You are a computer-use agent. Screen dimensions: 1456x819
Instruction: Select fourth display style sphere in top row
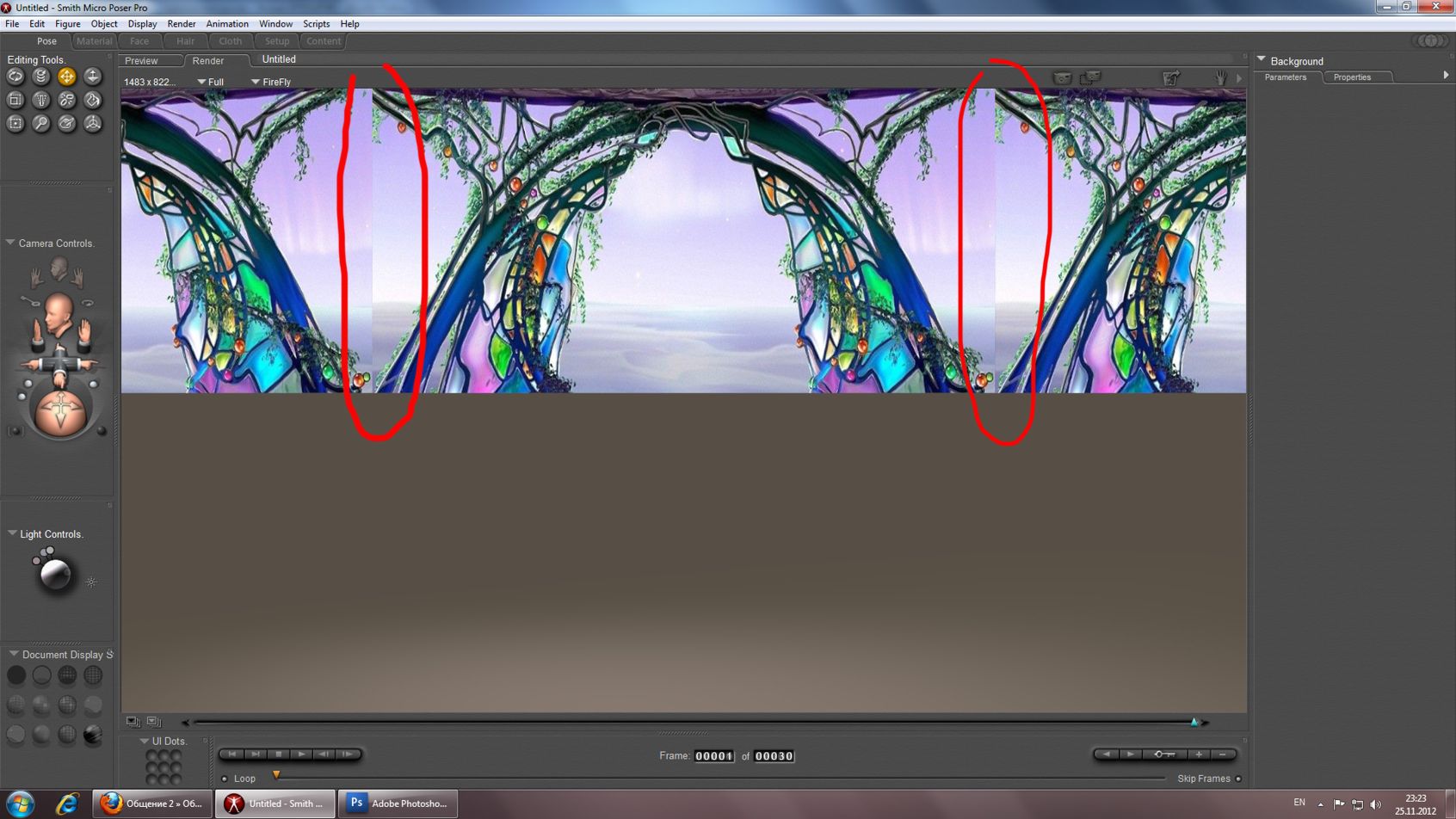pyautogui.click(x=93, y=676)
